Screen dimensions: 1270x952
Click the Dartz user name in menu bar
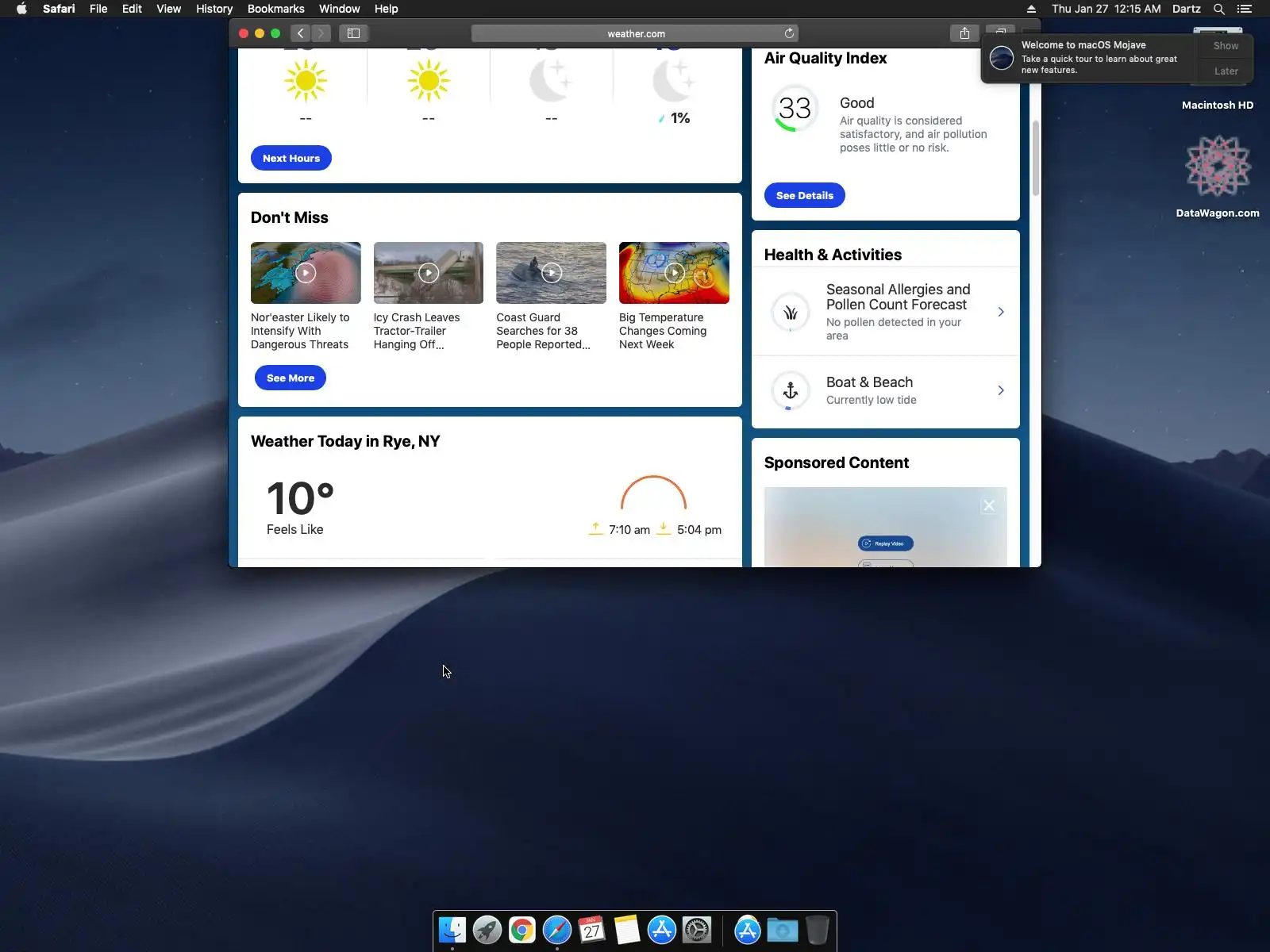pyautogui.click(x=1186, y=9)
